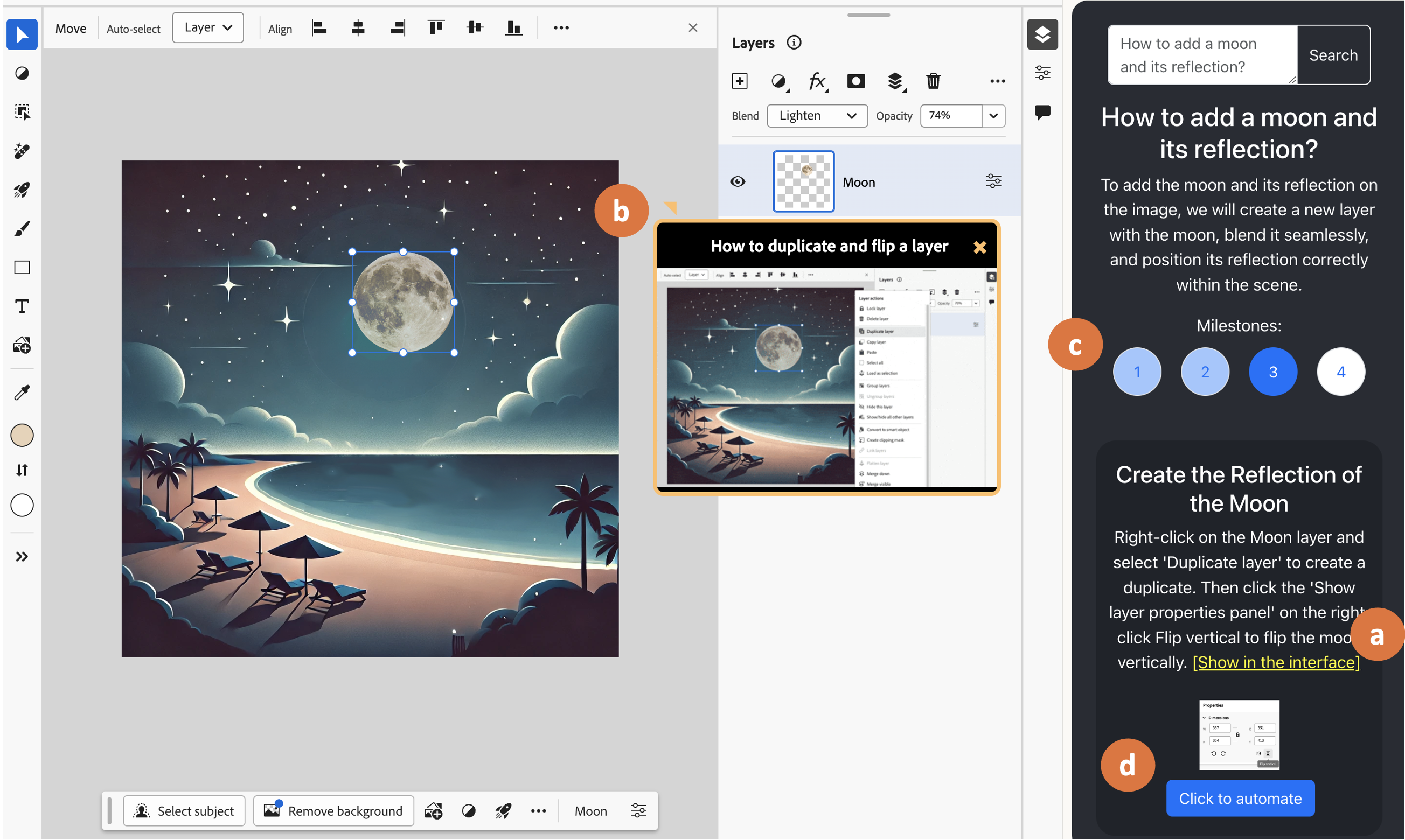Select the Brush tool

(x=22, y=229)
